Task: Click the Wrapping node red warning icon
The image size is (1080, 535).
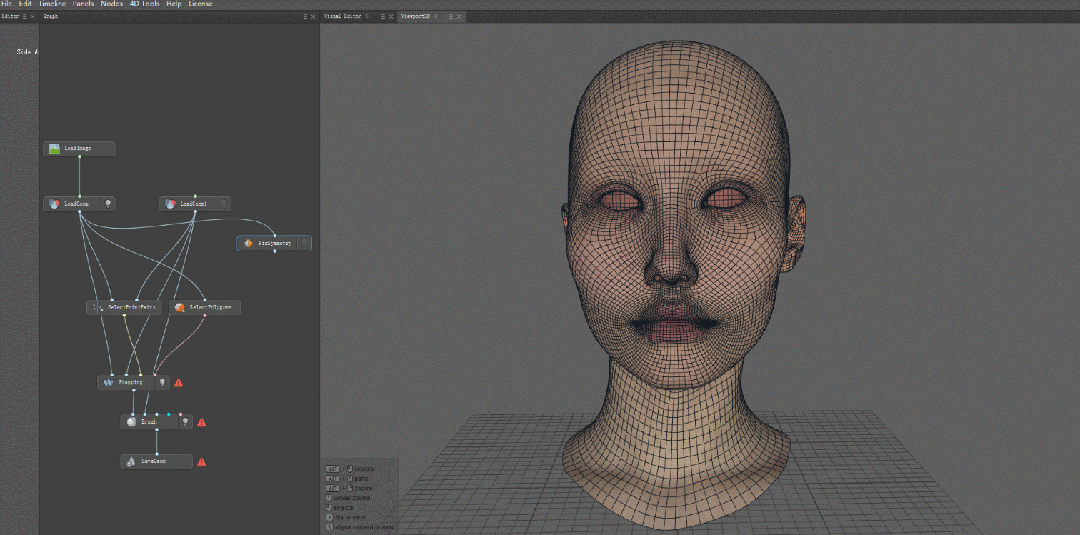Action: click(x=178, y=382)
